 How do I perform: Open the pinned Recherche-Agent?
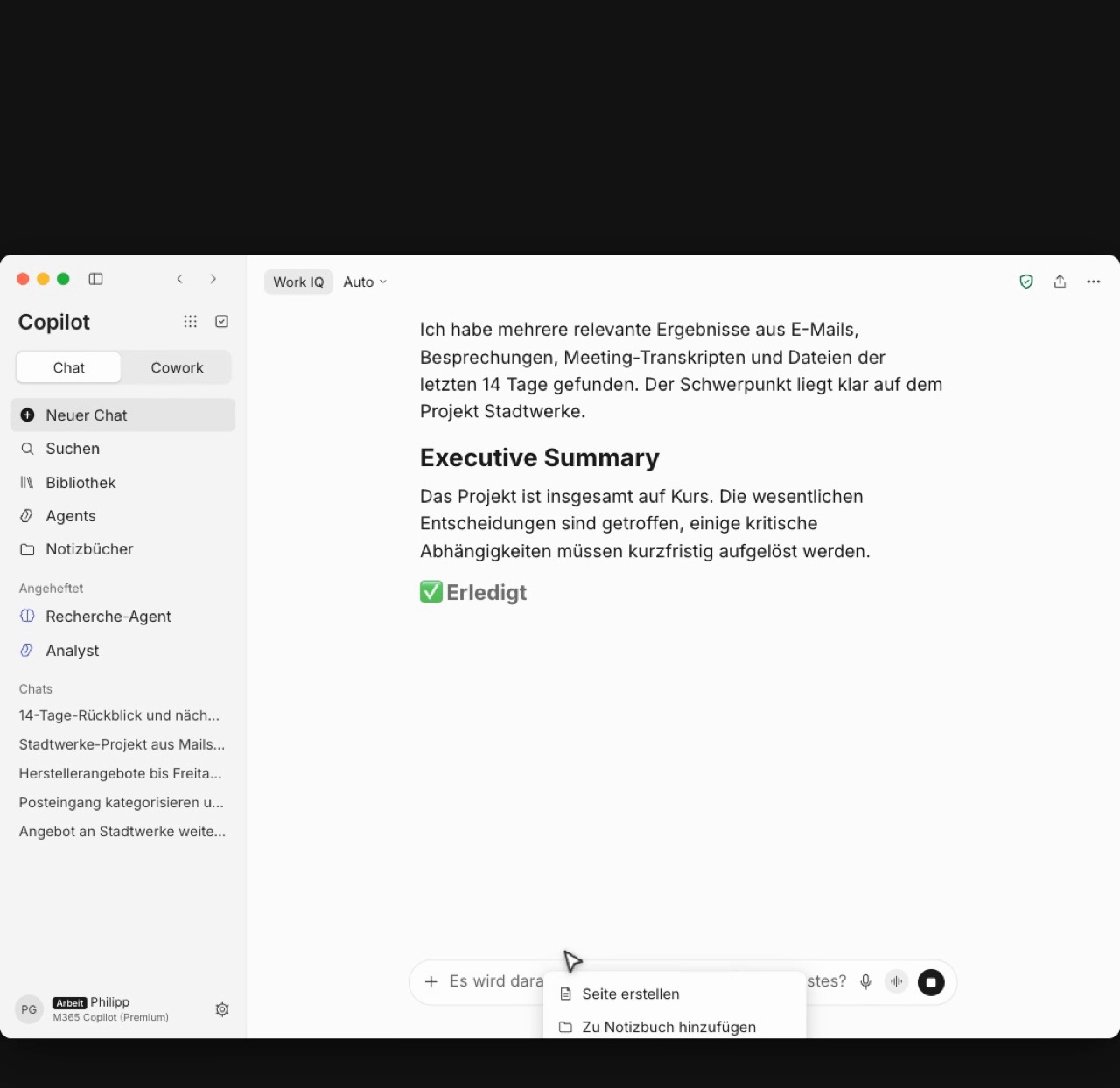point(122,617)
